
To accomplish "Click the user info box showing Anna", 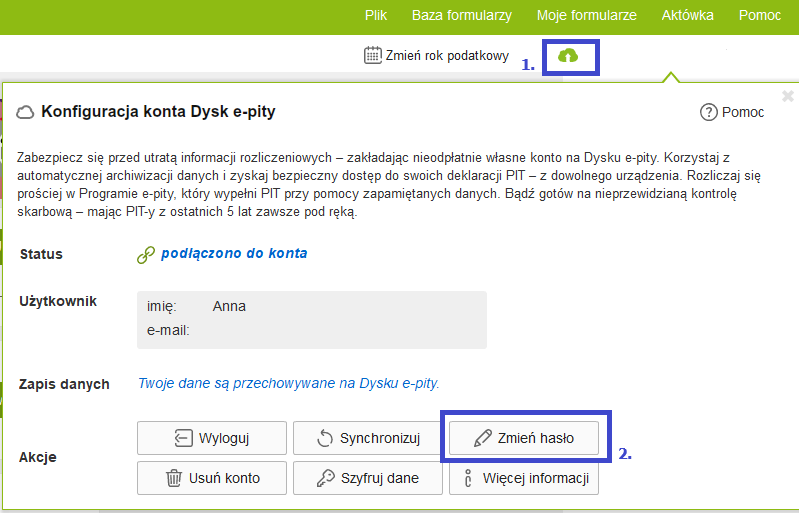I will [x=311, y=319].
